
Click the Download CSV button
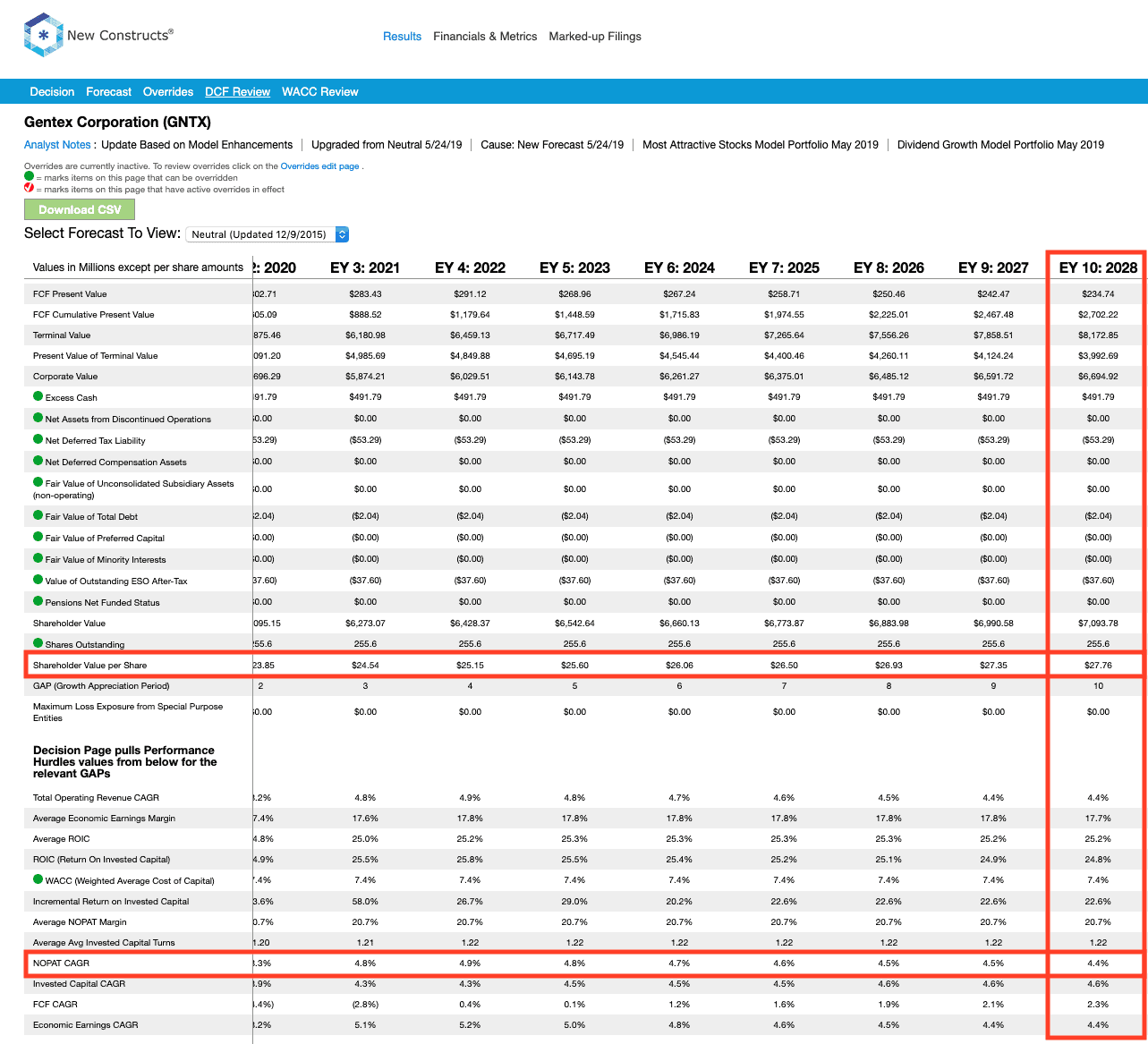pyautogui.click(x=79, y=209)
